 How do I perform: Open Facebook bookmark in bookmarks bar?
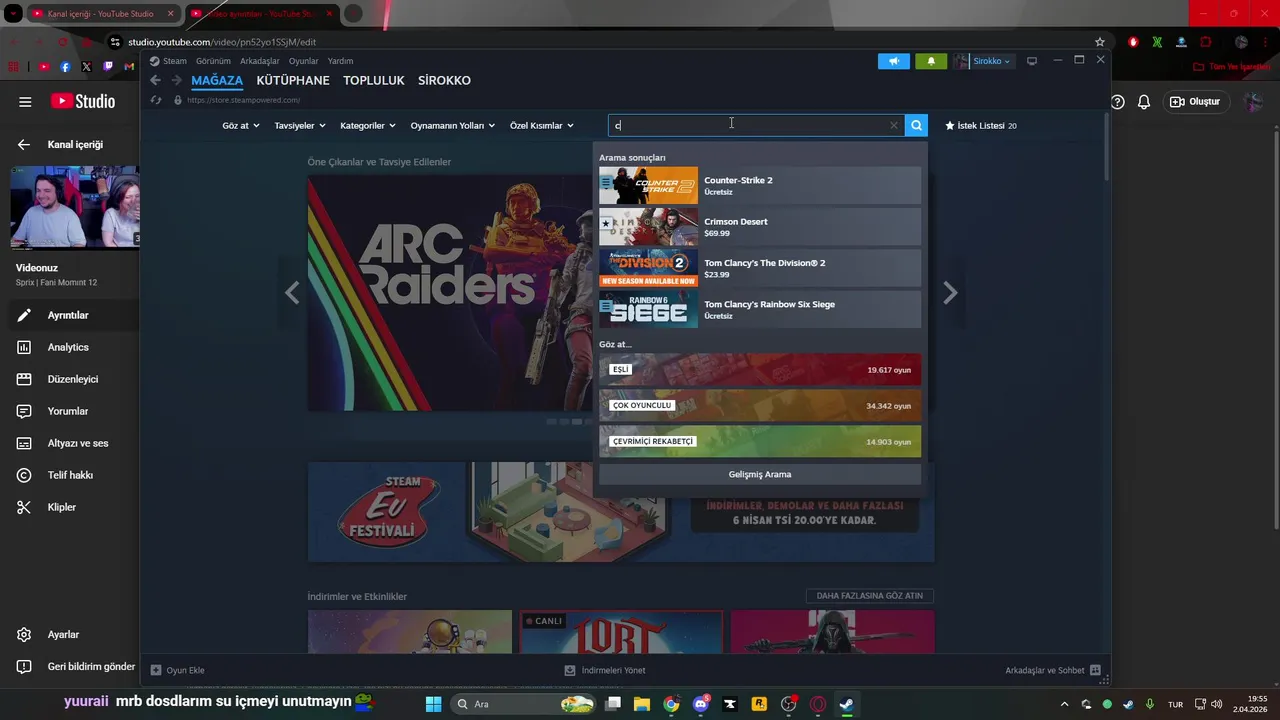tap(65, 67)
